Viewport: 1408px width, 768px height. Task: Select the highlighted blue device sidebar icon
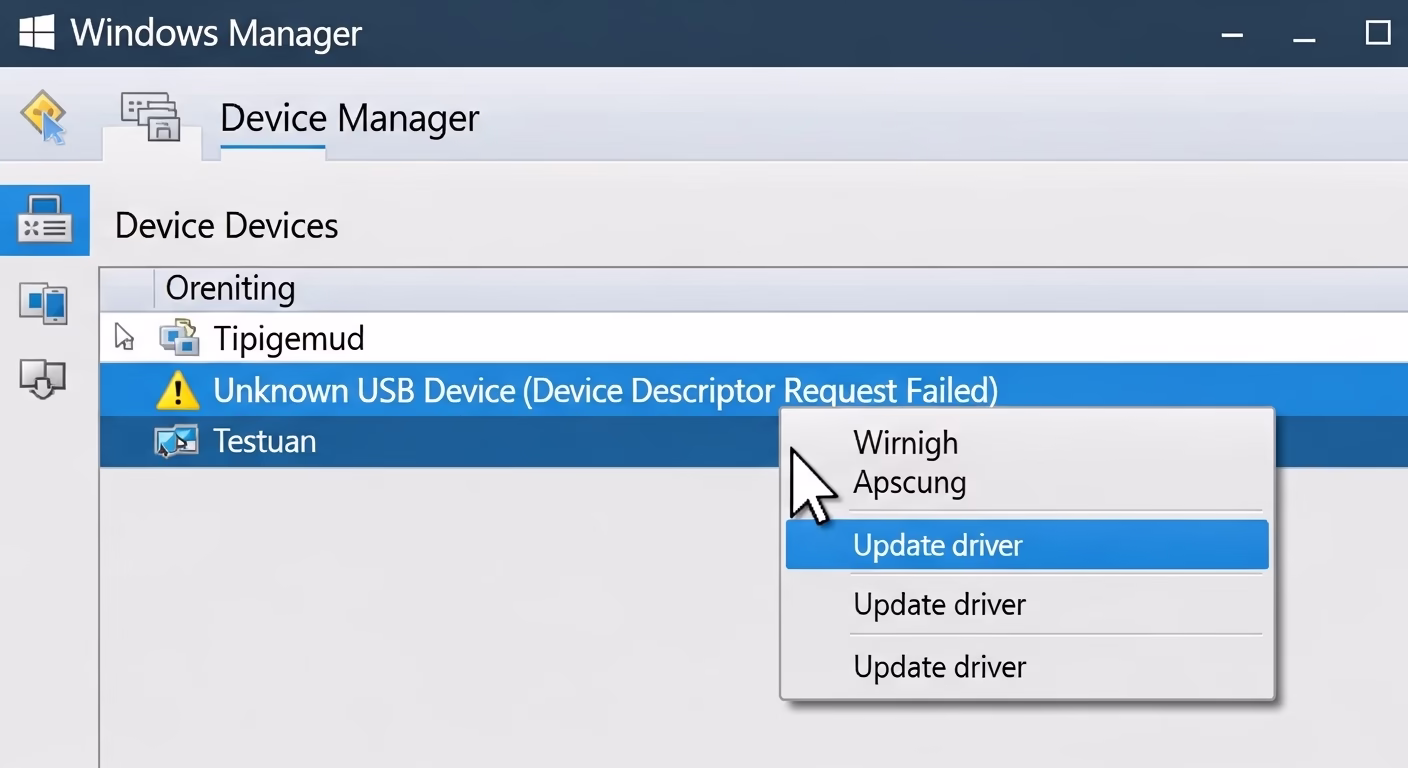point(45,221)
